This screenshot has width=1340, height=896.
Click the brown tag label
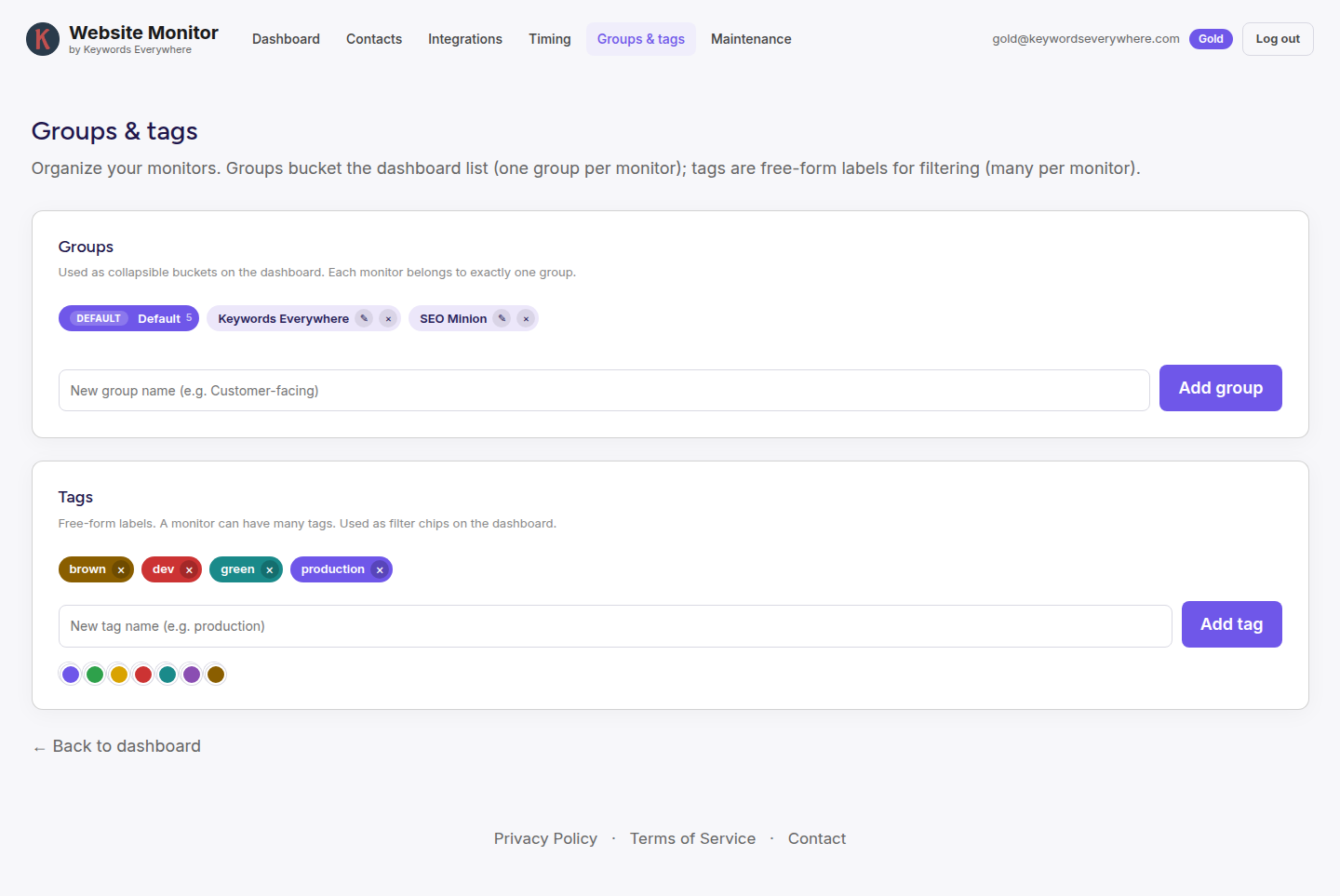pyautogui.click(x=87, y=569)
